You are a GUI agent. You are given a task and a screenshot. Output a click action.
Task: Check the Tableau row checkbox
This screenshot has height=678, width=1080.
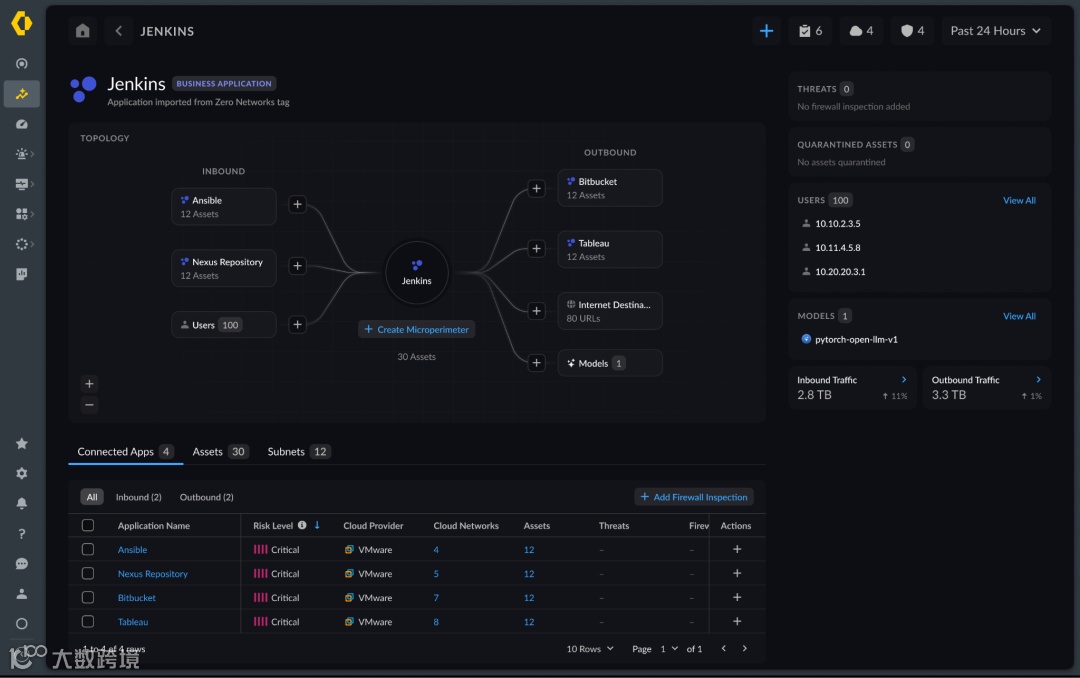click(x=87, y=622)
